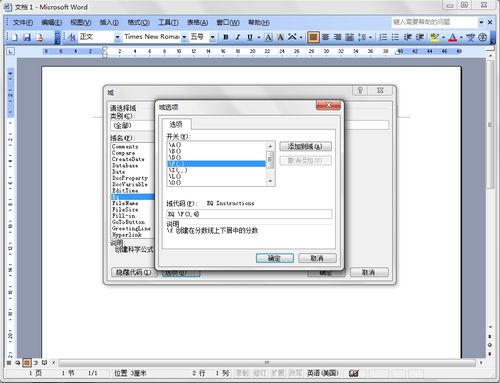Click 取消 button in the field dialog behind
This screenshot has height=383, width=500.
pos(369,272)
